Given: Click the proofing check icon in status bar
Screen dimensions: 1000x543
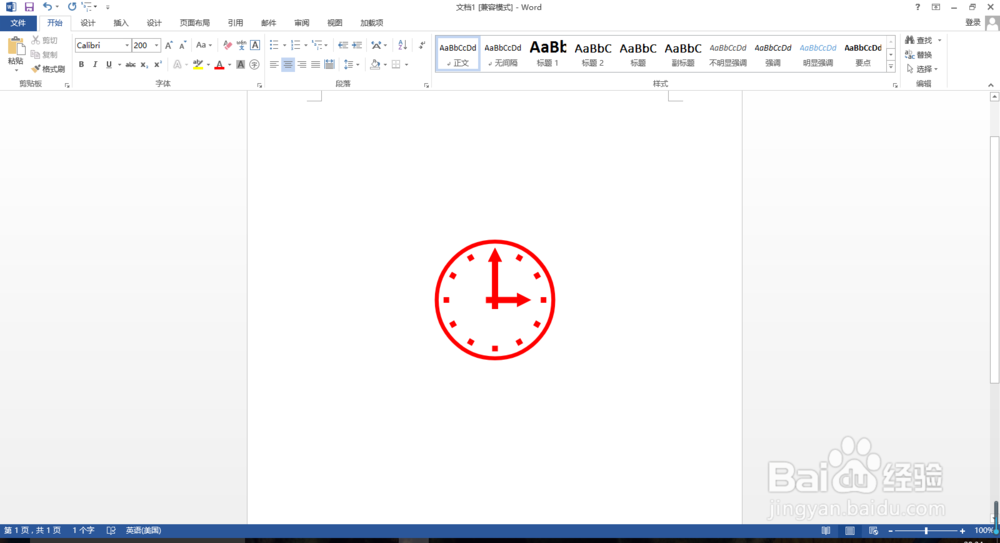Looking at the screenshot, I should tap(111, 531).
